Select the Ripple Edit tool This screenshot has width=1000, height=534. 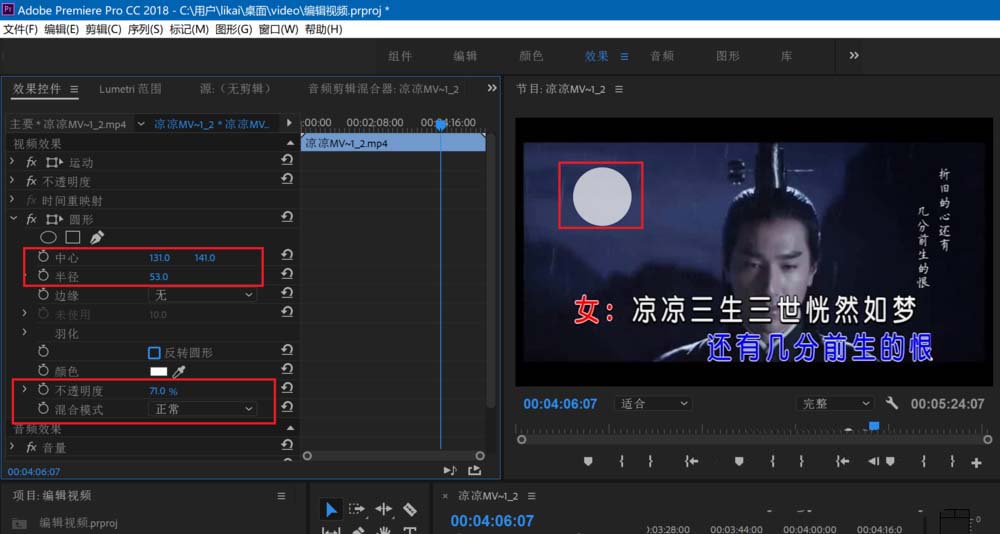click(384, 509)
